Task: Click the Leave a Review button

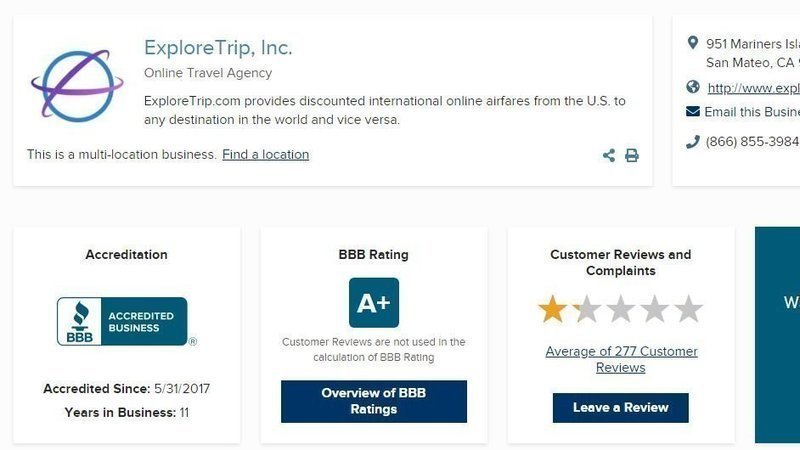Action: [x=620, y=408]
